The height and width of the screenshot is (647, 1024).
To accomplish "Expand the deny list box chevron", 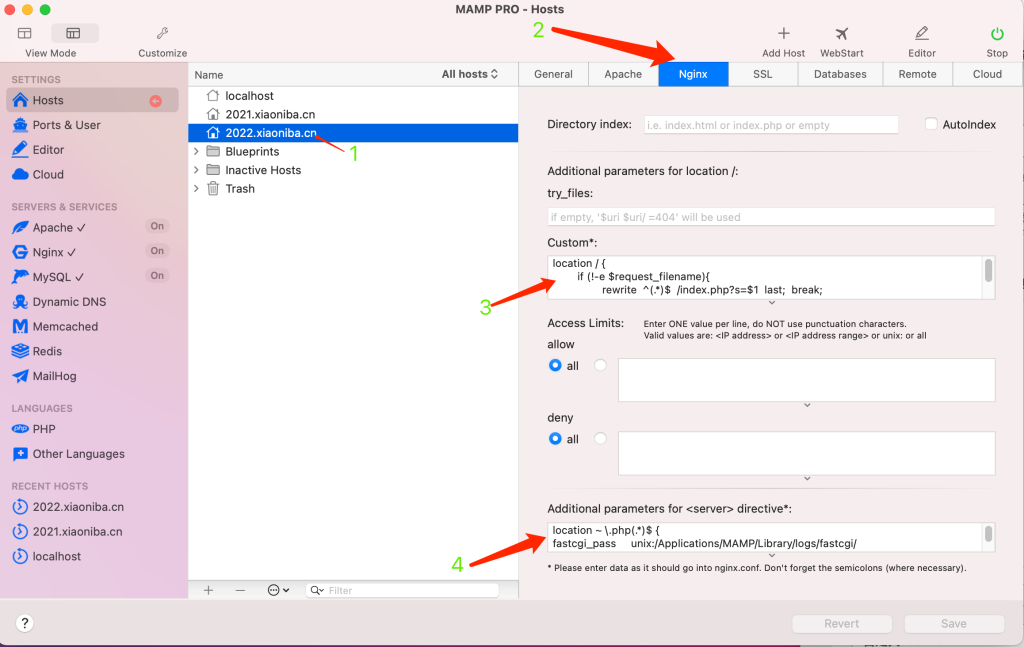I will 807,479.
